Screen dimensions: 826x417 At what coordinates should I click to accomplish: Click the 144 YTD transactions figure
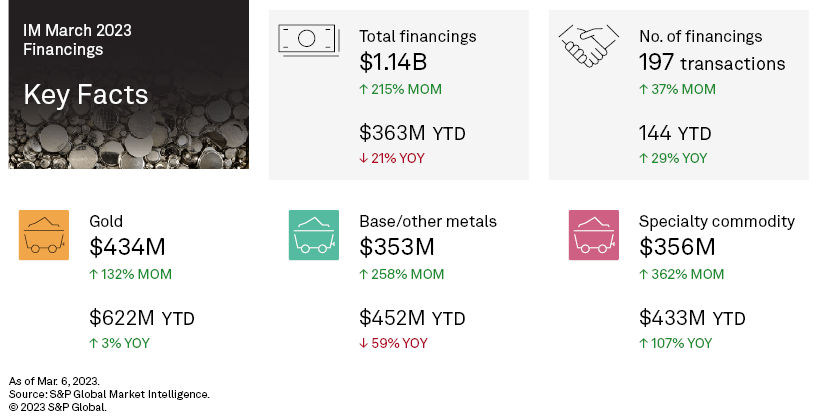(x=674, y=133)
